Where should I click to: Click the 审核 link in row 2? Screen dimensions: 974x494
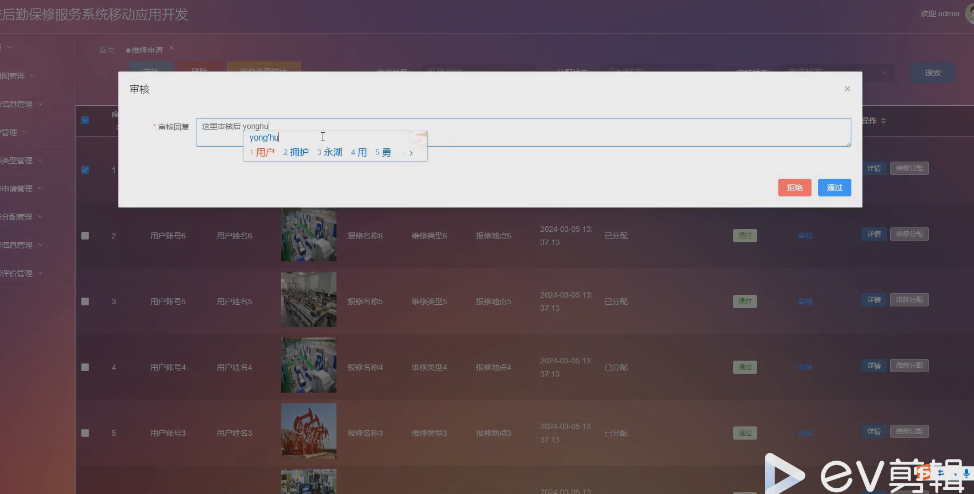click(805, 236)
